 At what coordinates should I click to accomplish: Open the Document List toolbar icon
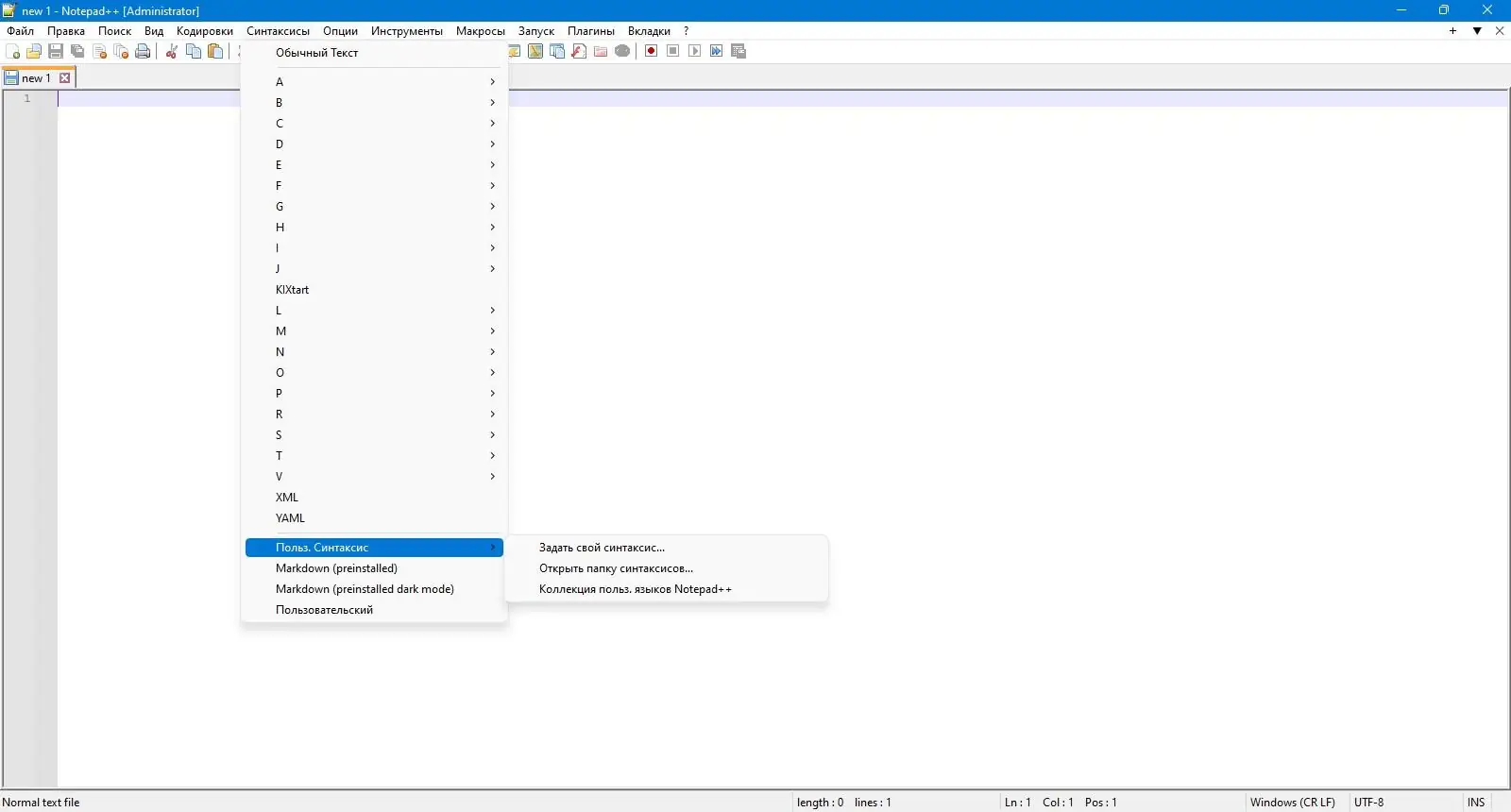click(x=557, y=51)
